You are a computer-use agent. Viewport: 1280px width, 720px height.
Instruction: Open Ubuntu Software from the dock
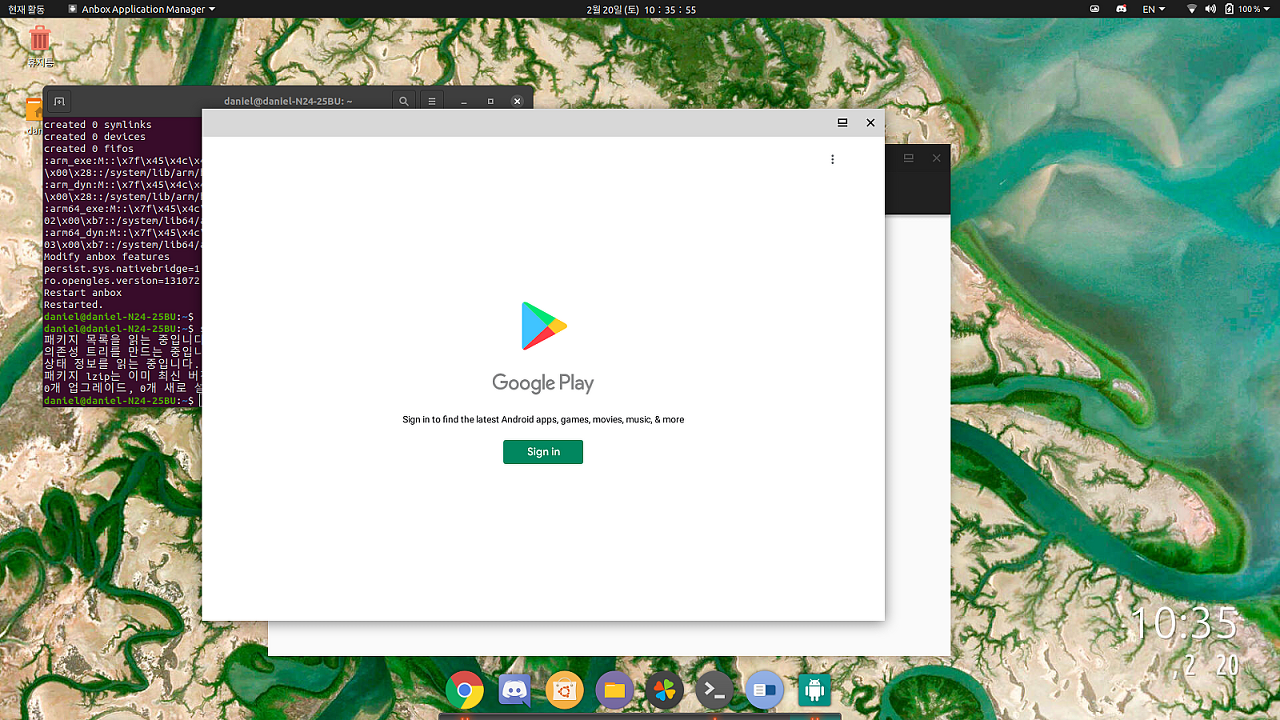click(x=565, y=690)
